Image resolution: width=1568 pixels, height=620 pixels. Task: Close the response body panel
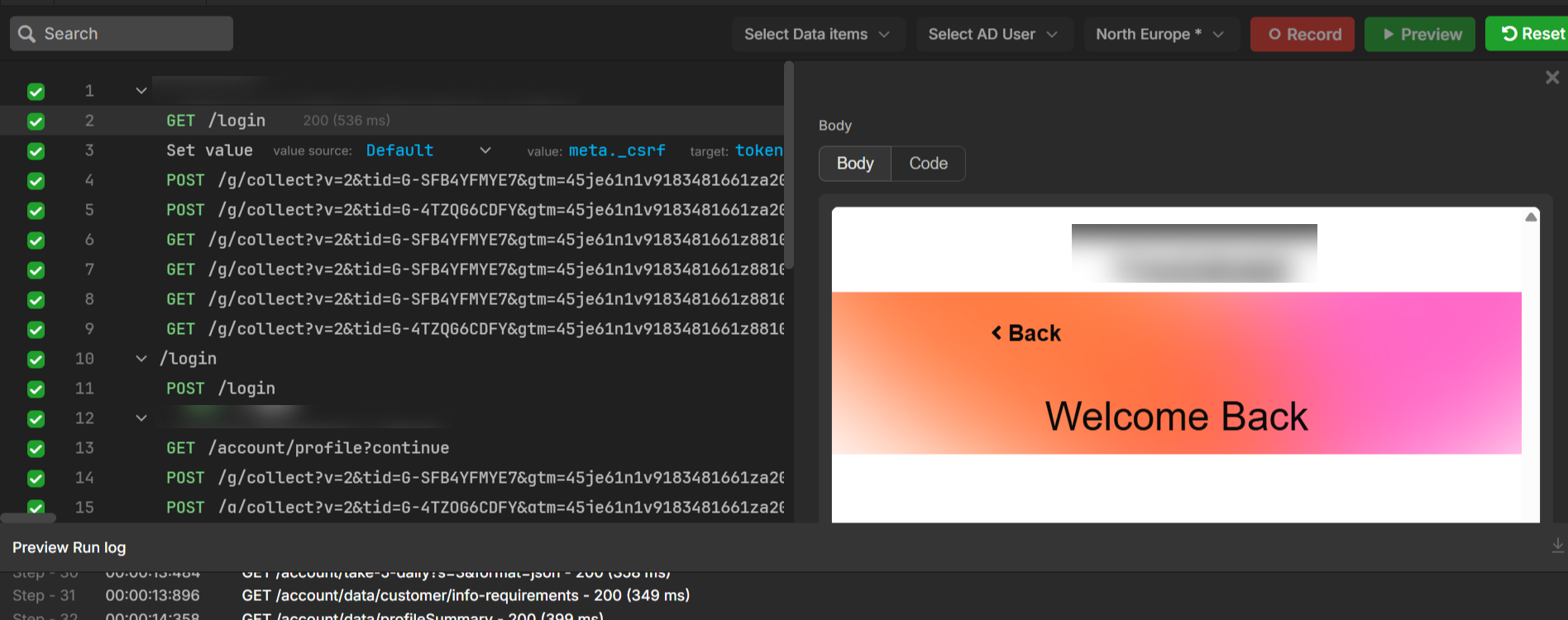(1551, 77)
